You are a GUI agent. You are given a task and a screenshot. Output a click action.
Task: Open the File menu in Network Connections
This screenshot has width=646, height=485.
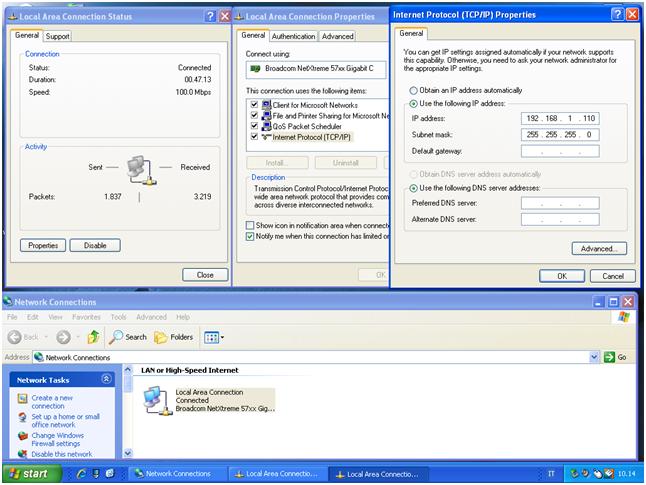(12, 317)
